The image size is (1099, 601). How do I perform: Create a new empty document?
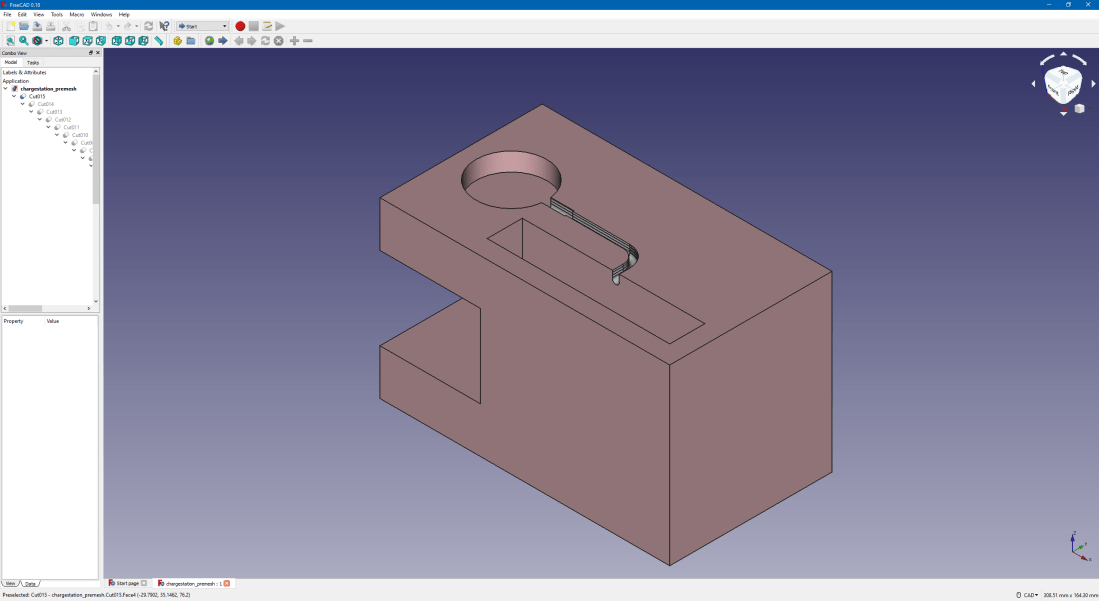coord(11,26)
